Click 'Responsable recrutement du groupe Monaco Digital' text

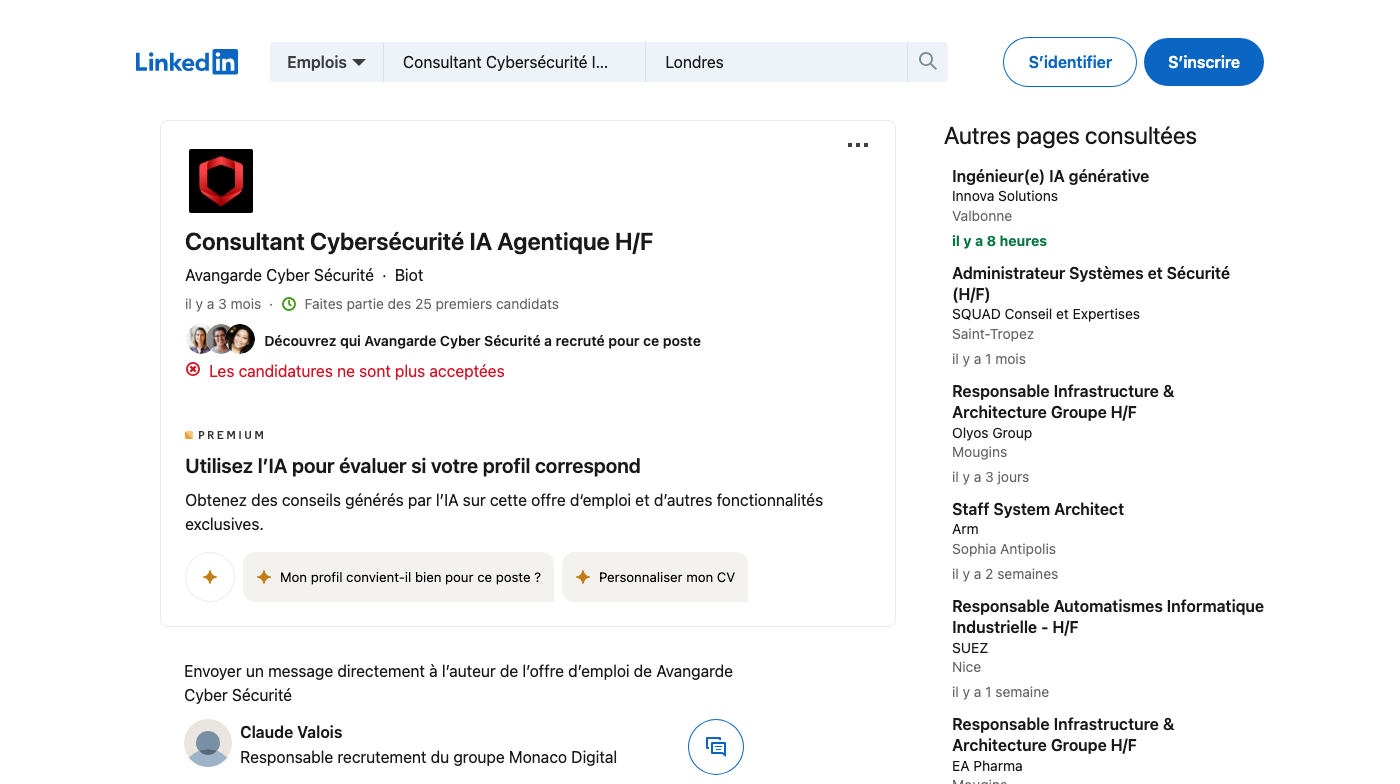coord(428,757)
